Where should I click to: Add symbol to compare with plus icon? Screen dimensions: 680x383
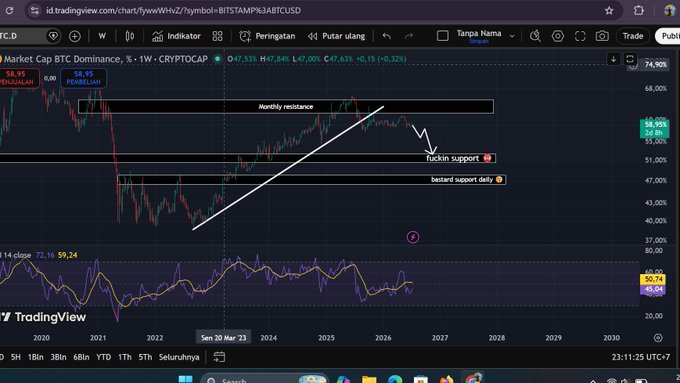[75, 36]
